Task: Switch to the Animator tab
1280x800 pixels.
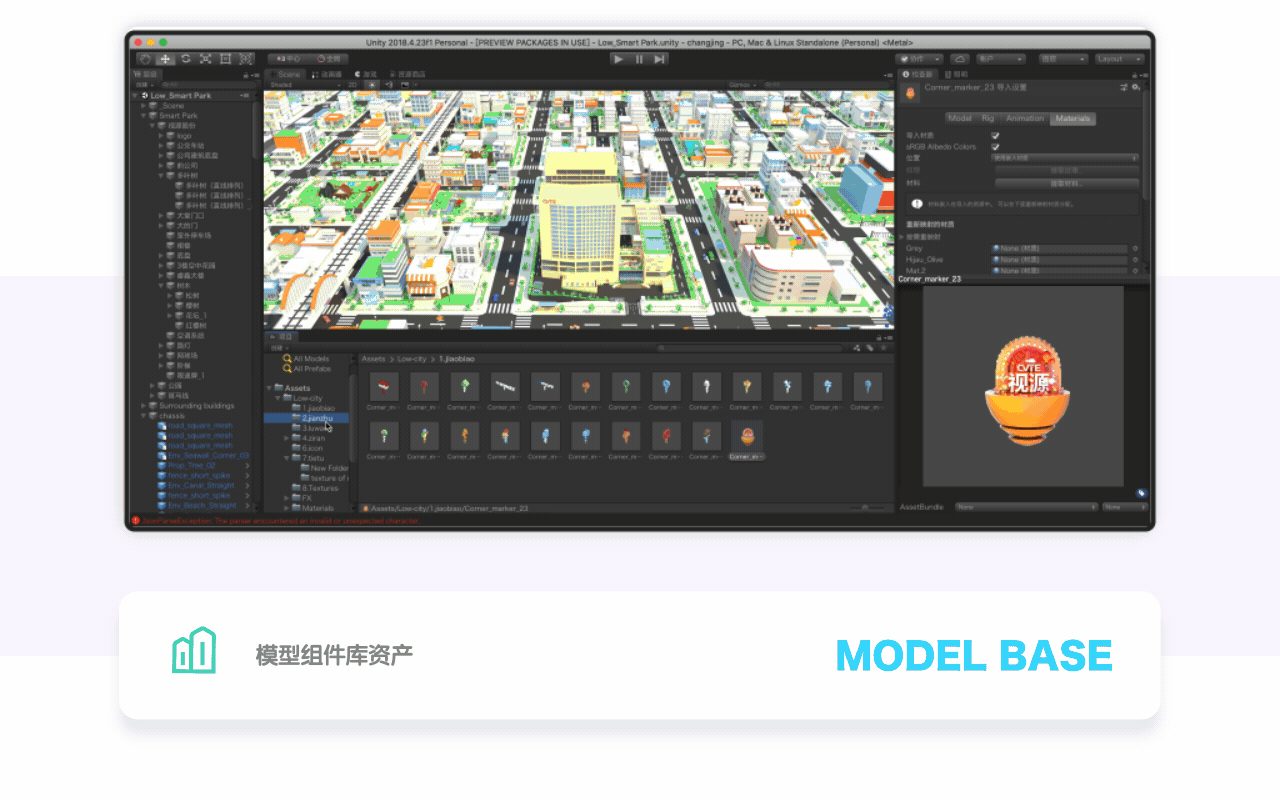Action: click(x=327, y=74)
